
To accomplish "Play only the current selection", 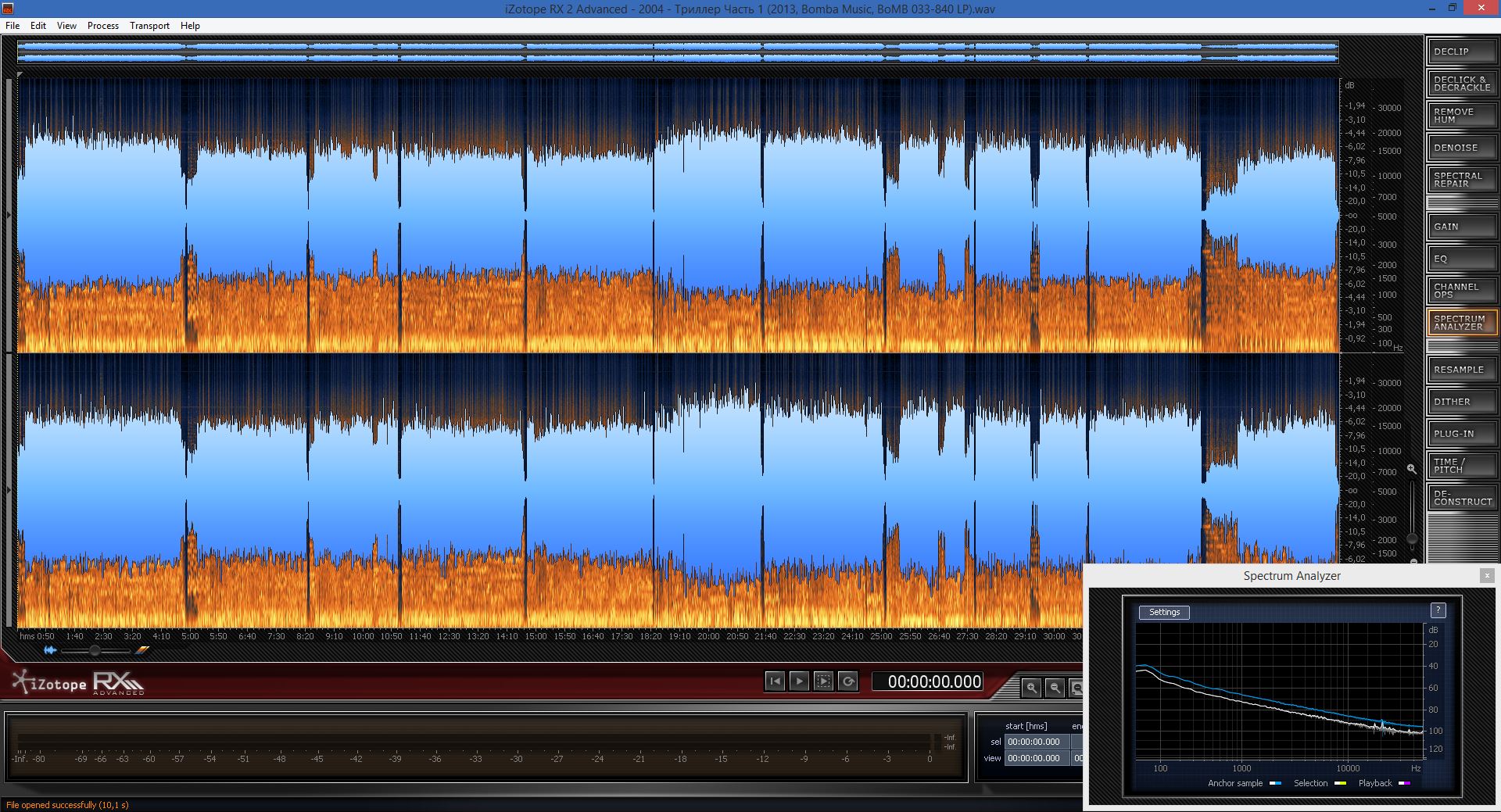I will click(823, 681).
